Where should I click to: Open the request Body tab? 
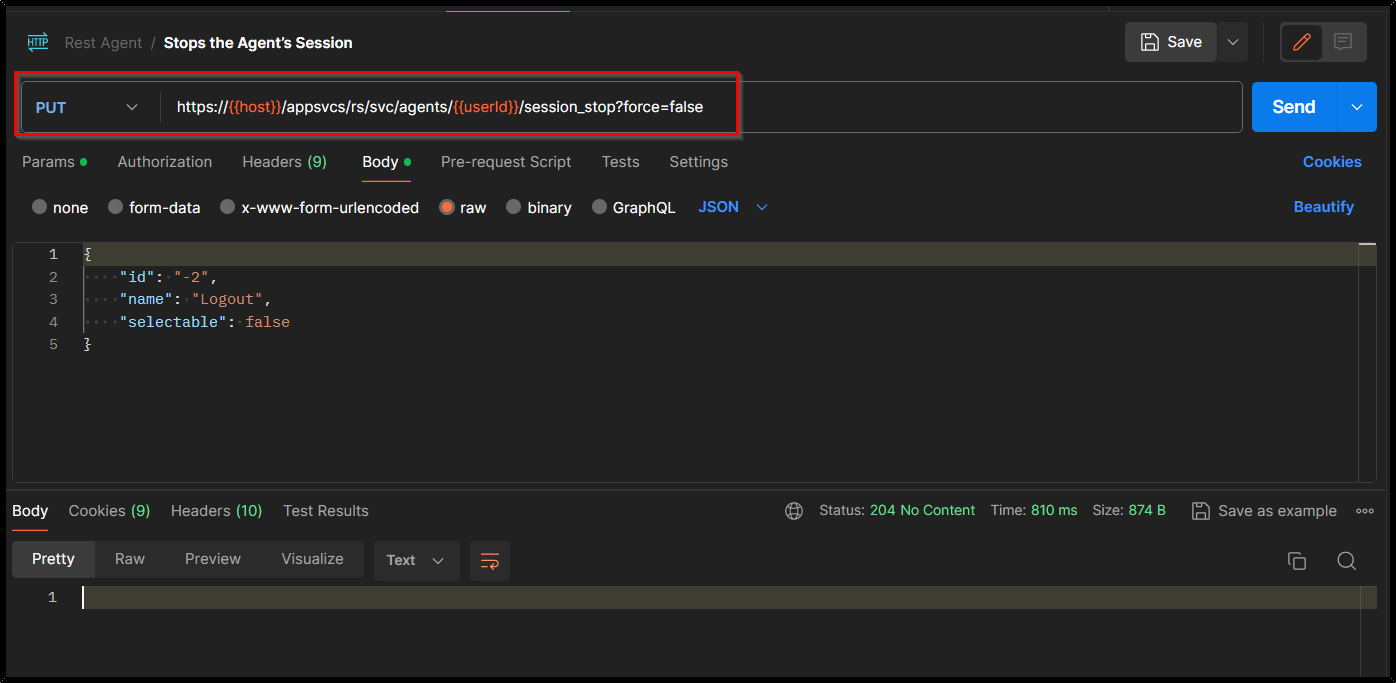386,162
